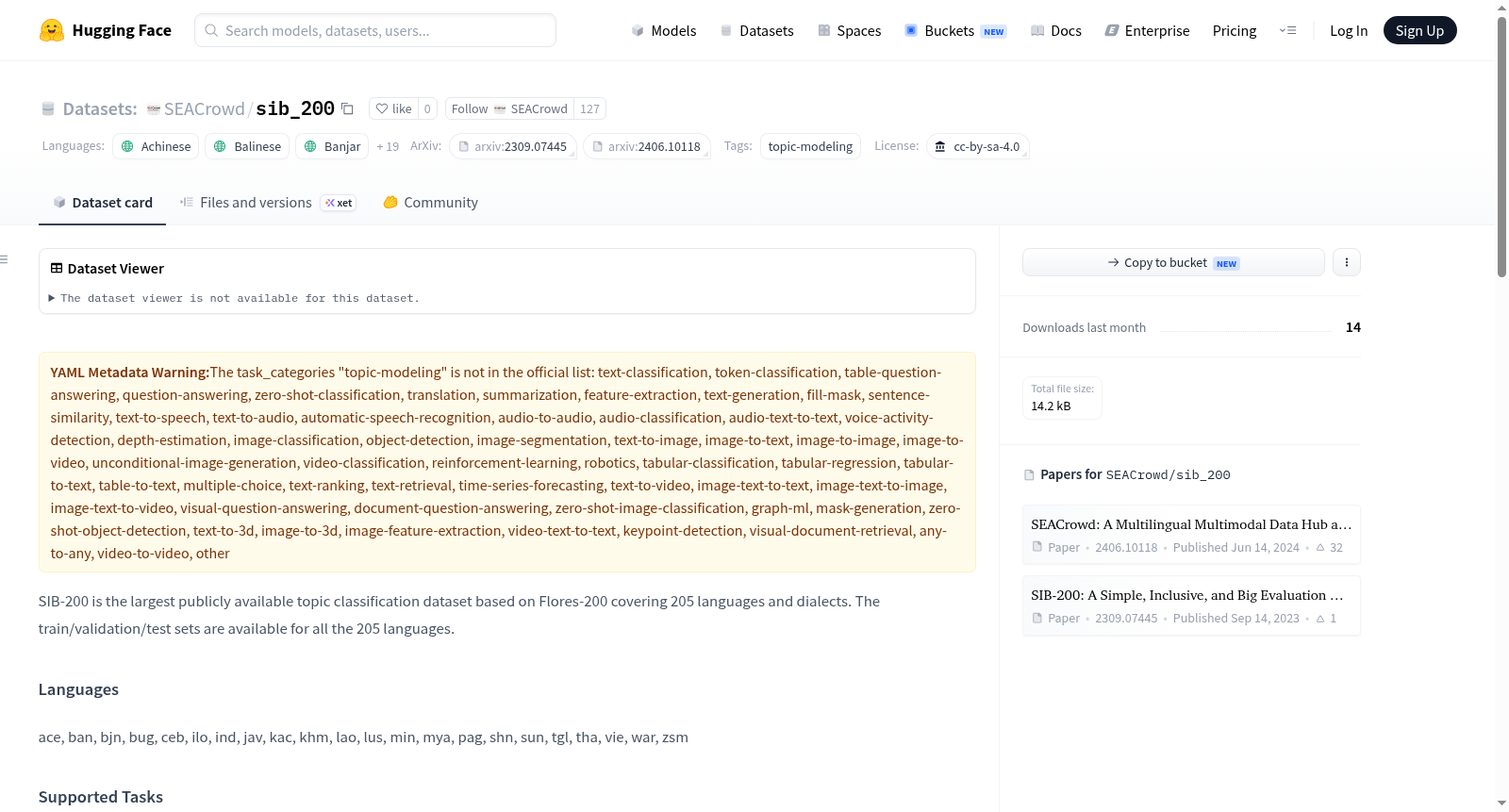Viewport: 1509px width, 812px height.
Task: Open arxiv:2309.07445 paper tag
Action: click(x=513, y=146)
